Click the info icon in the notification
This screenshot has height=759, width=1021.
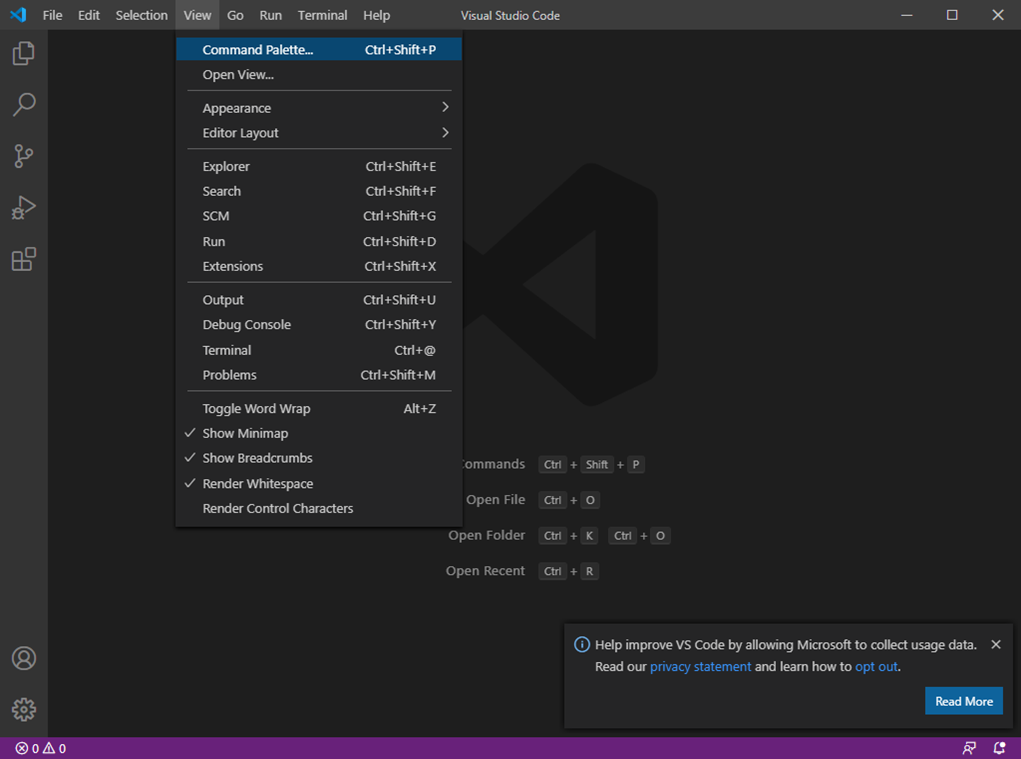click(581, 644)
